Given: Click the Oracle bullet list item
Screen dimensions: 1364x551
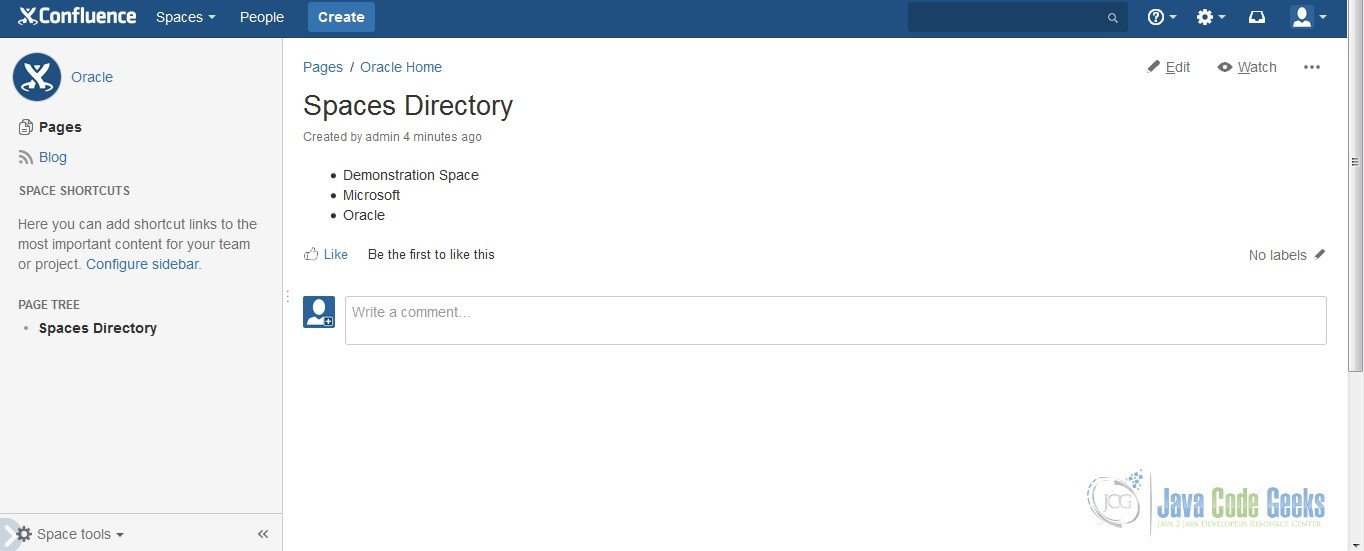Looking at the screenshot, I should pos(364,215).
